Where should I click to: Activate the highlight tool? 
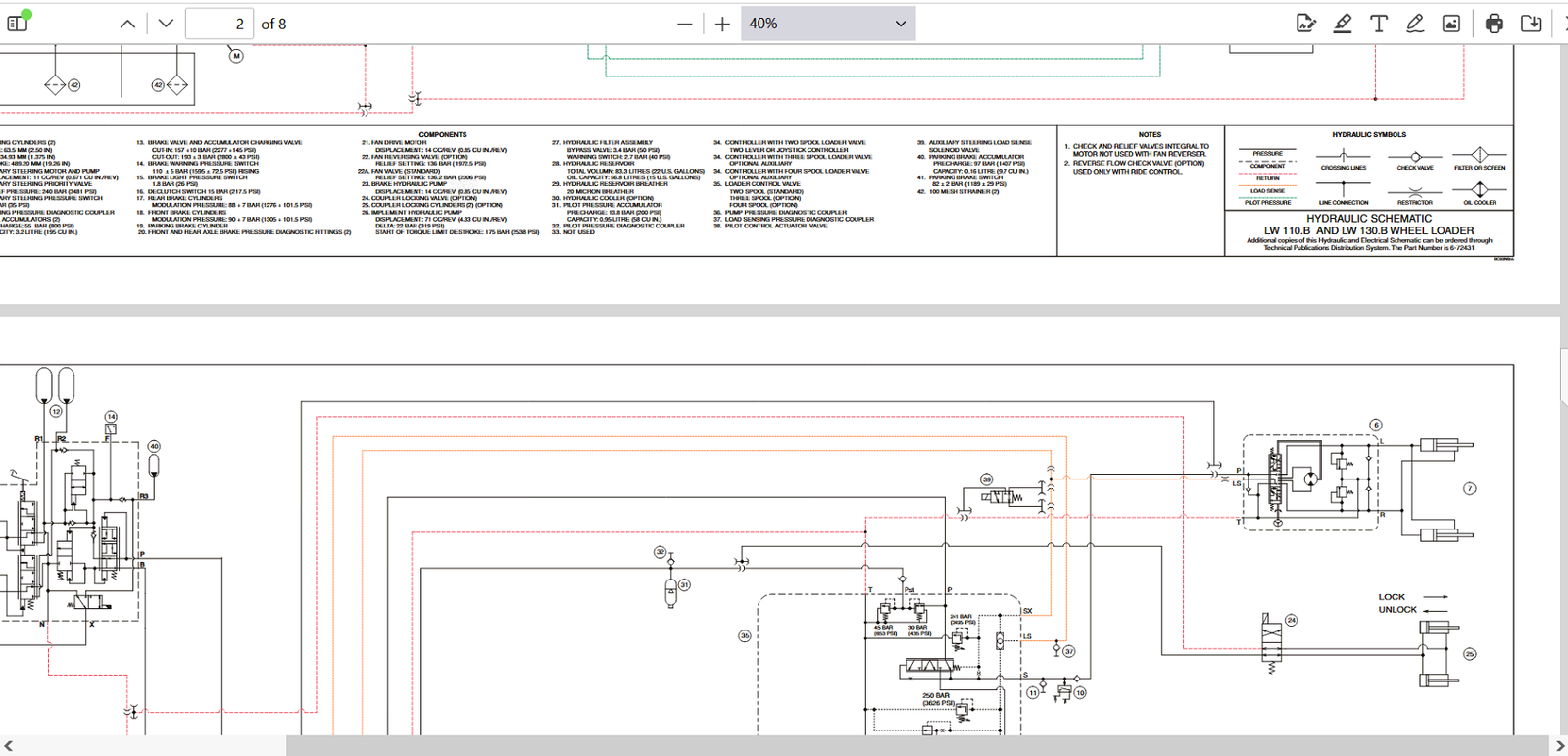point(1343,24)
